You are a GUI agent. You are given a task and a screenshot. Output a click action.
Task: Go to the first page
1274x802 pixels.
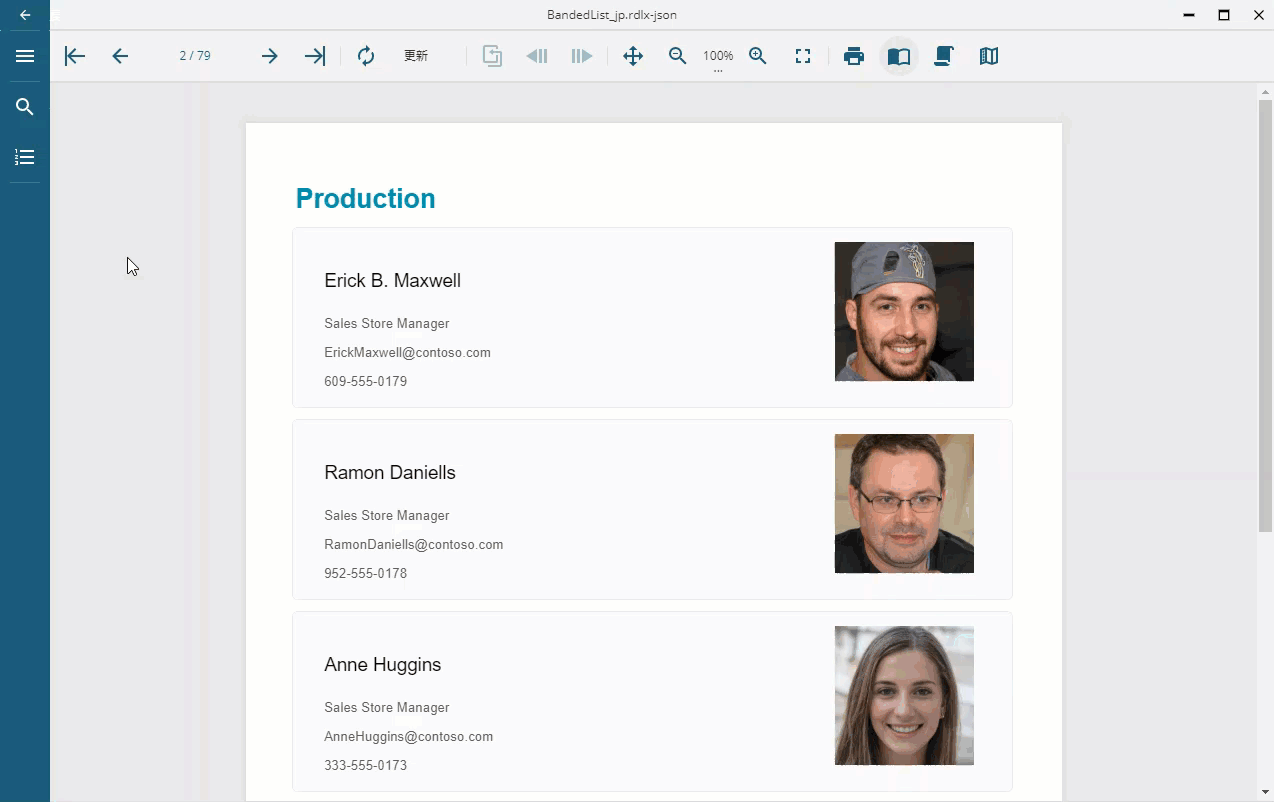pos(75,56)
